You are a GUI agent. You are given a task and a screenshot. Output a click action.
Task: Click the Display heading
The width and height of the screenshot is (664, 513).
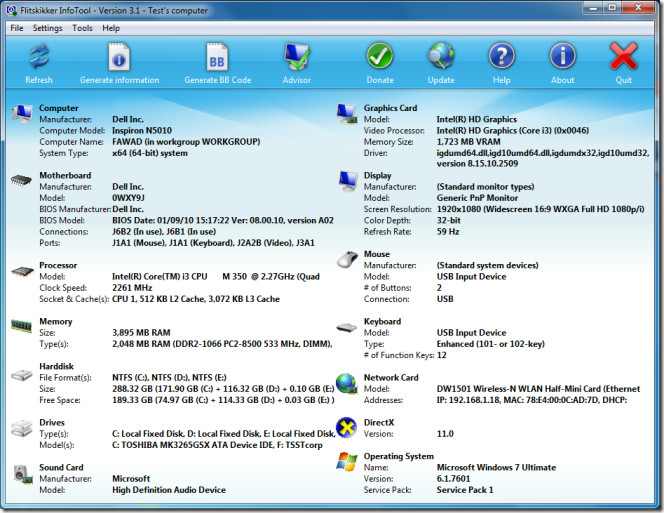[x=377, y=175]
